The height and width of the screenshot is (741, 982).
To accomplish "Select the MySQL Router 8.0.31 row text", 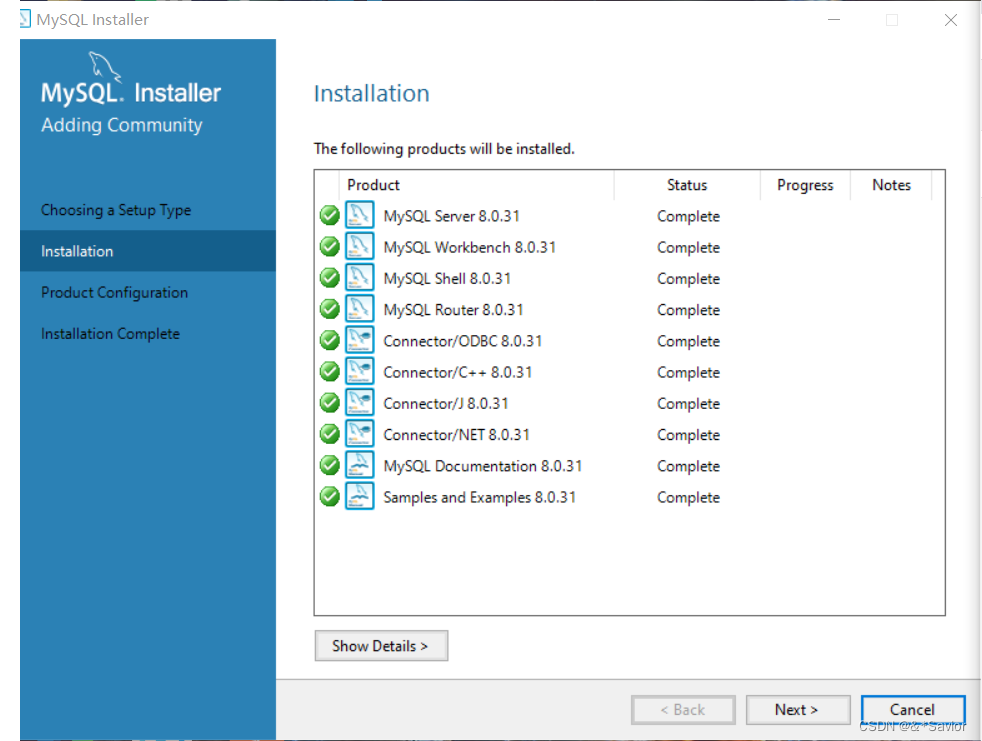I will [x=453, y=310].
